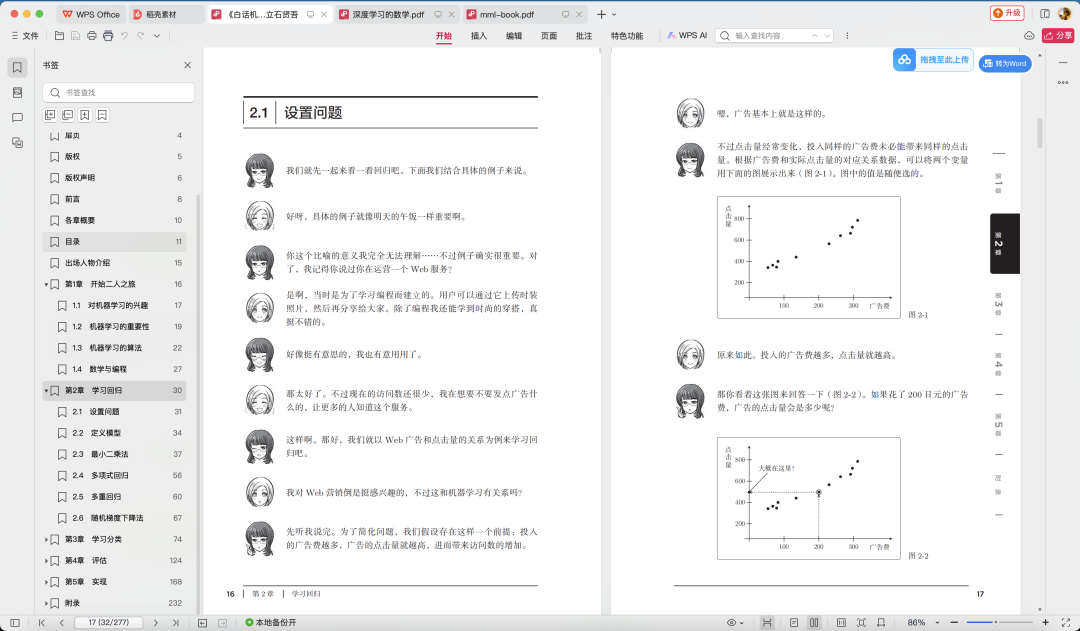Click the fit page icon in status bar
This screenshot has width=1080, height=631.
click(x=861, y=622)
